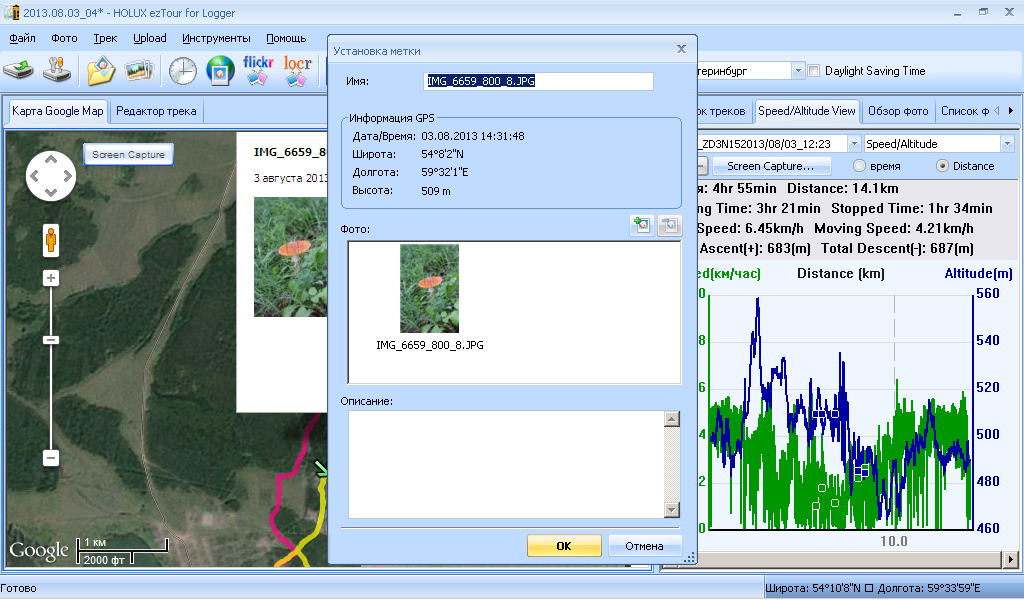Screen dimensions: 1024x600
Task: Enable the Daylight Saving Time checkbox
Action: click(x=814, y=71)
